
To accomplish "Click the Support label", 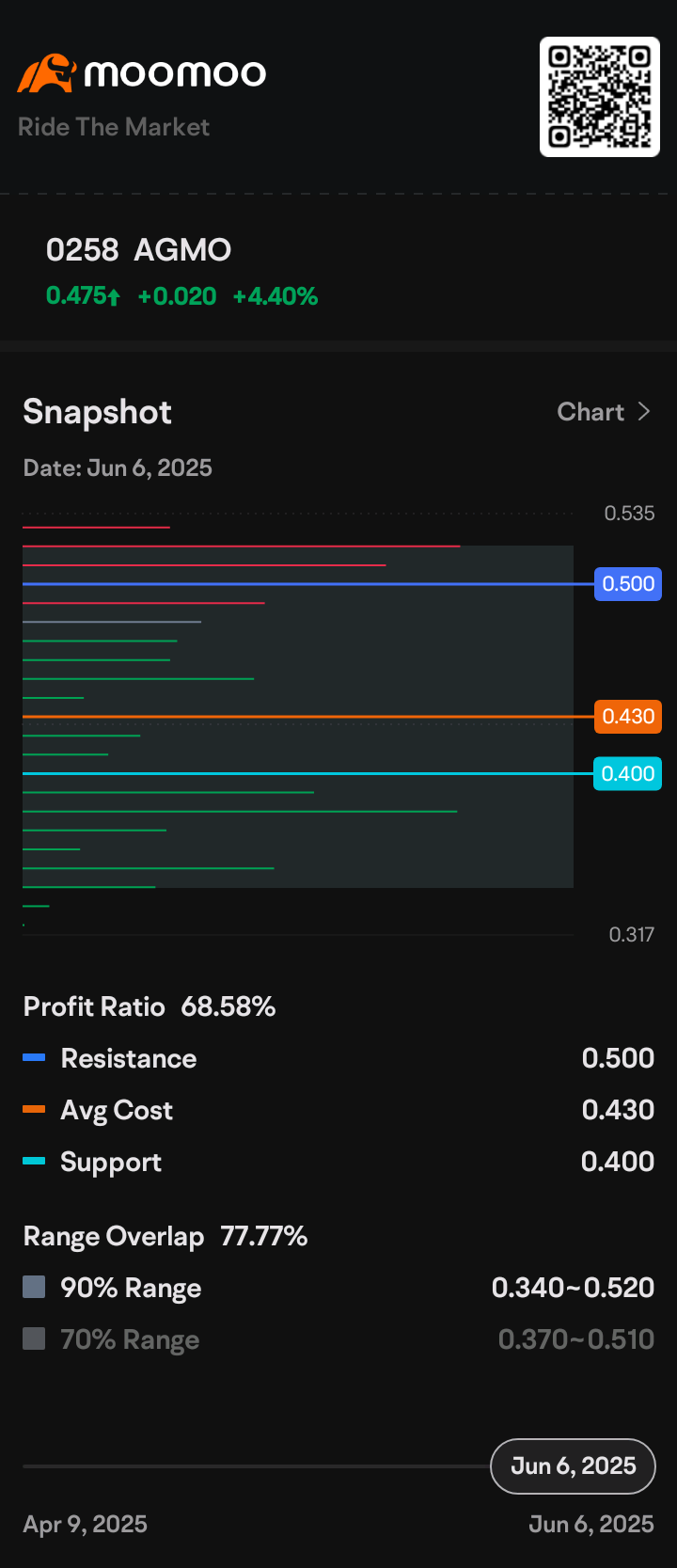I will pos(111,1163).
